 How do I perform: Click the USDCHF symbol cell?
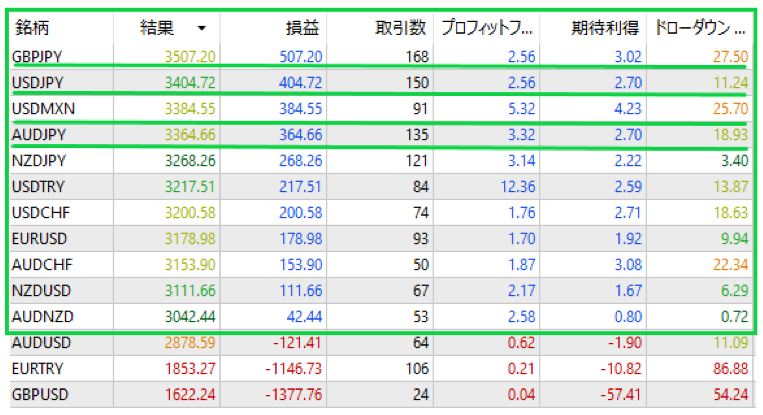41,213
